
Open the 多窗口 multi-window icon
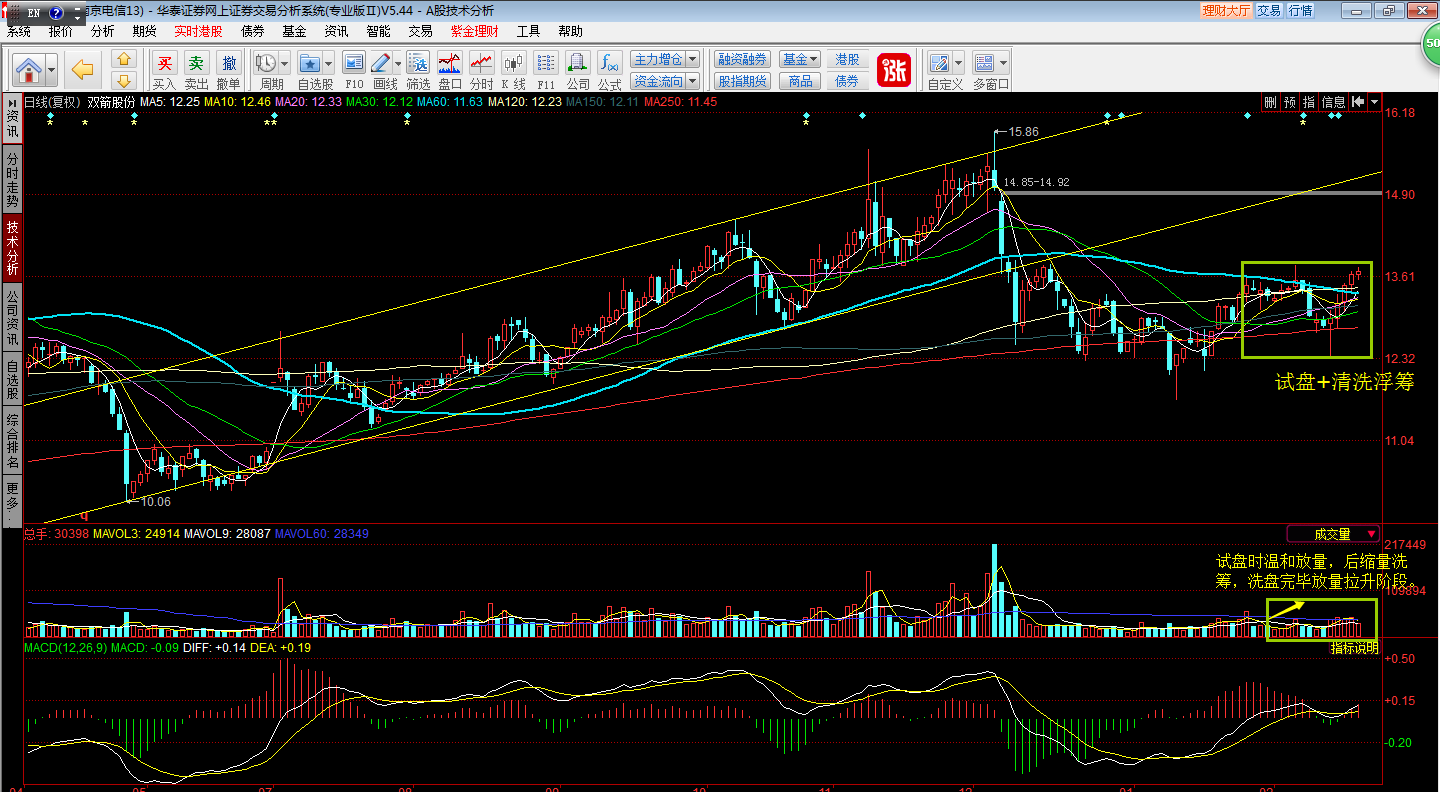click(984, 62)
